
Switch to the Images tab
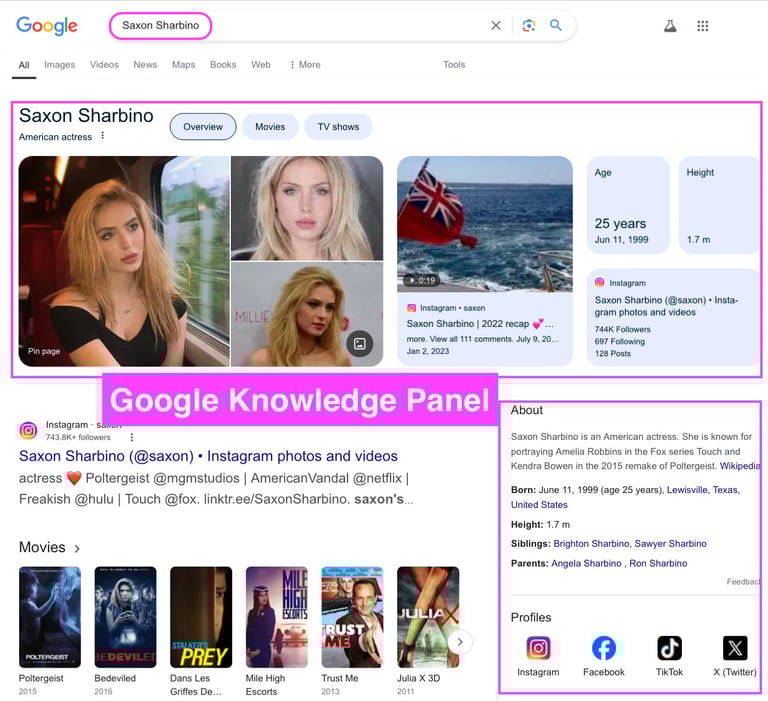point(59,65)
